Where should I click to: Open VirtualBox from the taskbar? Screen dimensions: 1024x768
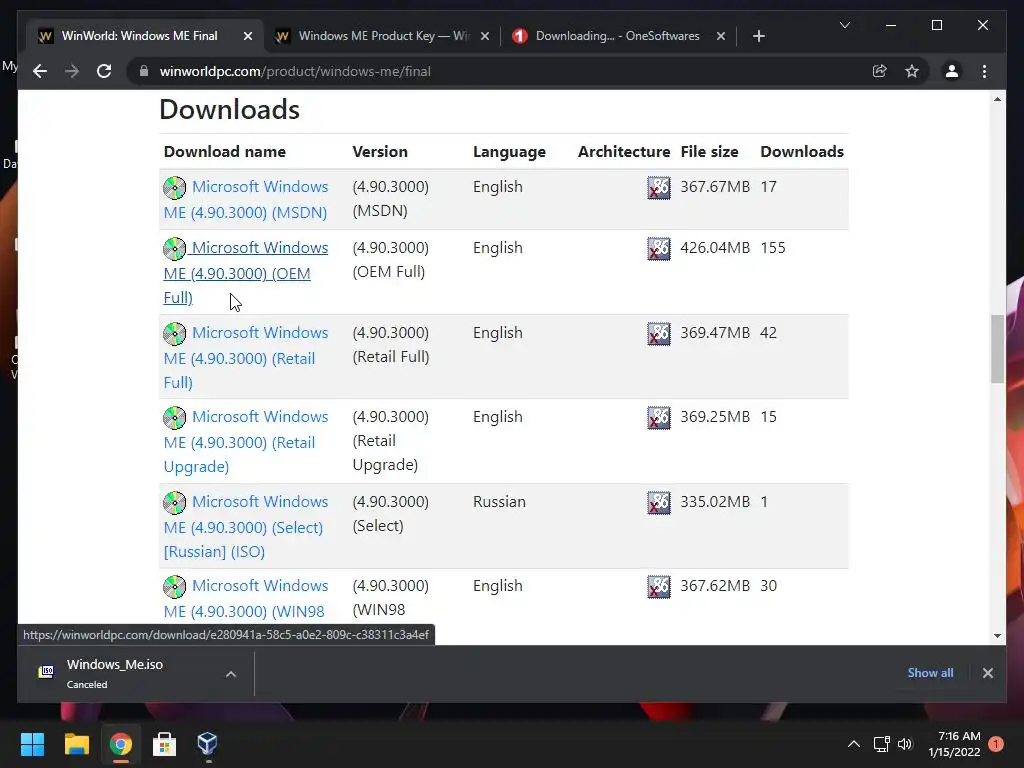207,744
